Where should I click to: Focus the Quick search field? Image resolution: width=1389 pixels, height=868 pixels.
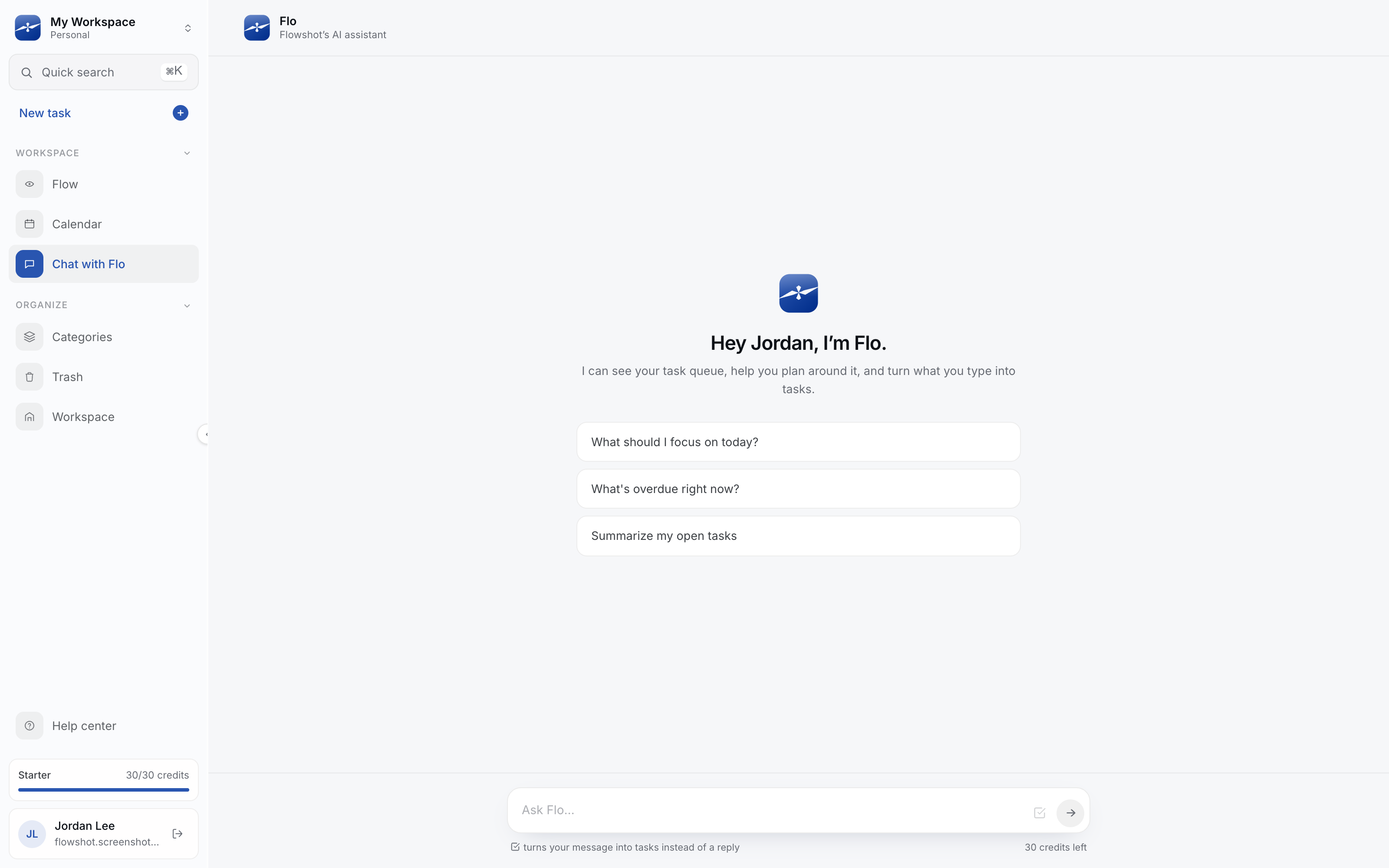103,72
